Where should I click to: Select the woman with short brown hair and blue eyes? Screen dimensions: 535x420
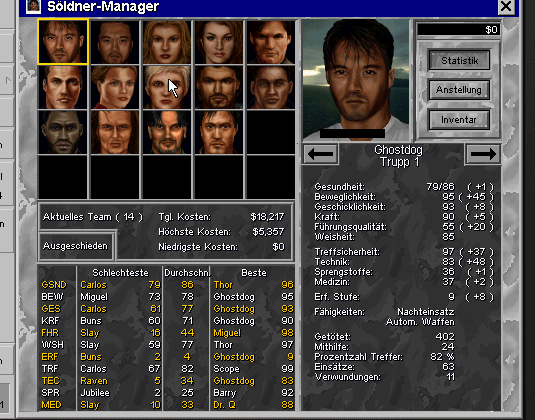coord(115,87)
